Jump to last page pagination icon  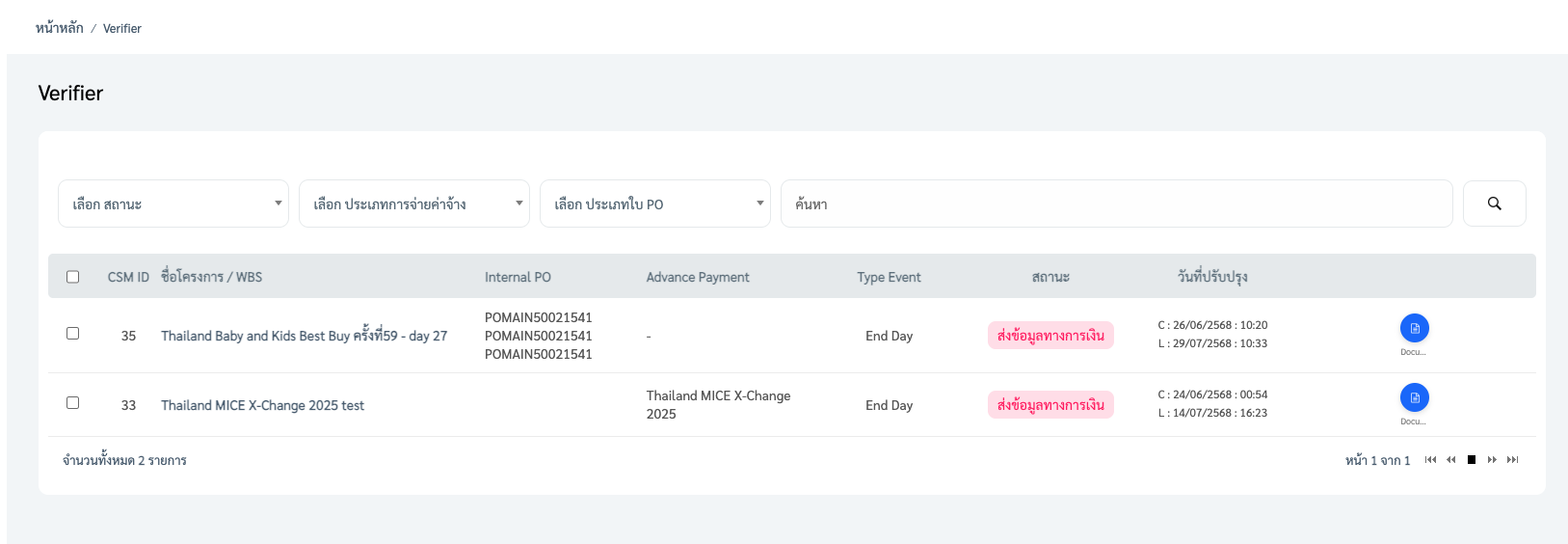click(x=1512, y=460)
